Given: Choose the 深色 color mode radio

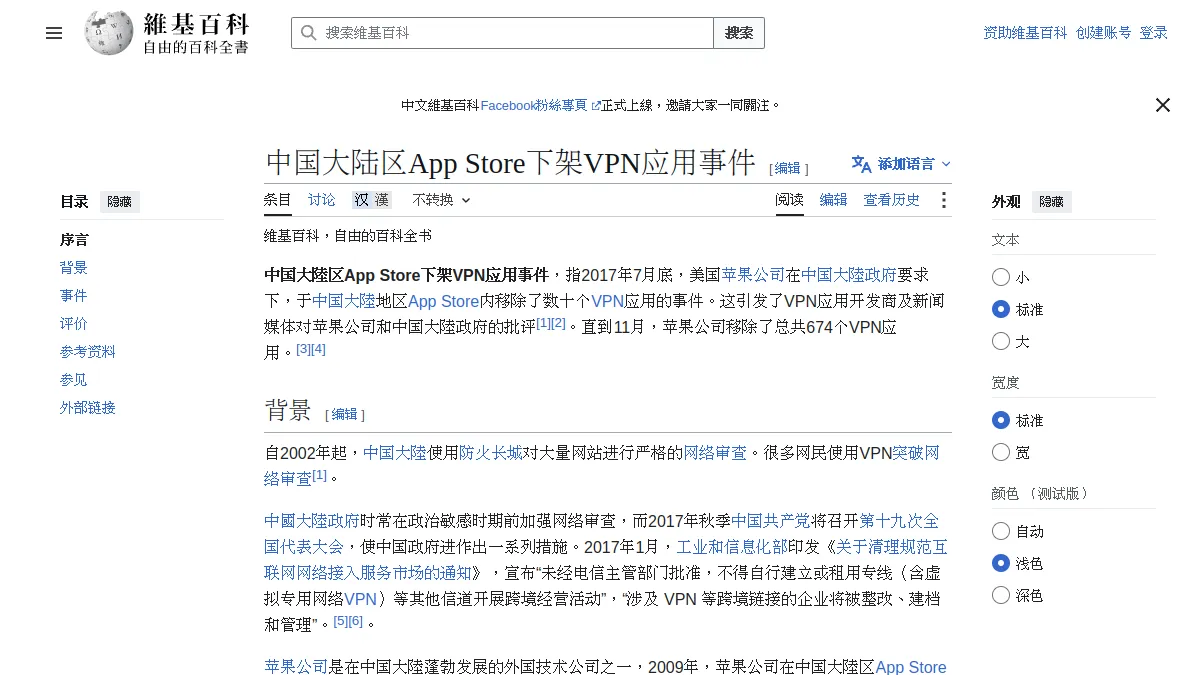Looking at the screenshot, I should 1001,595.
